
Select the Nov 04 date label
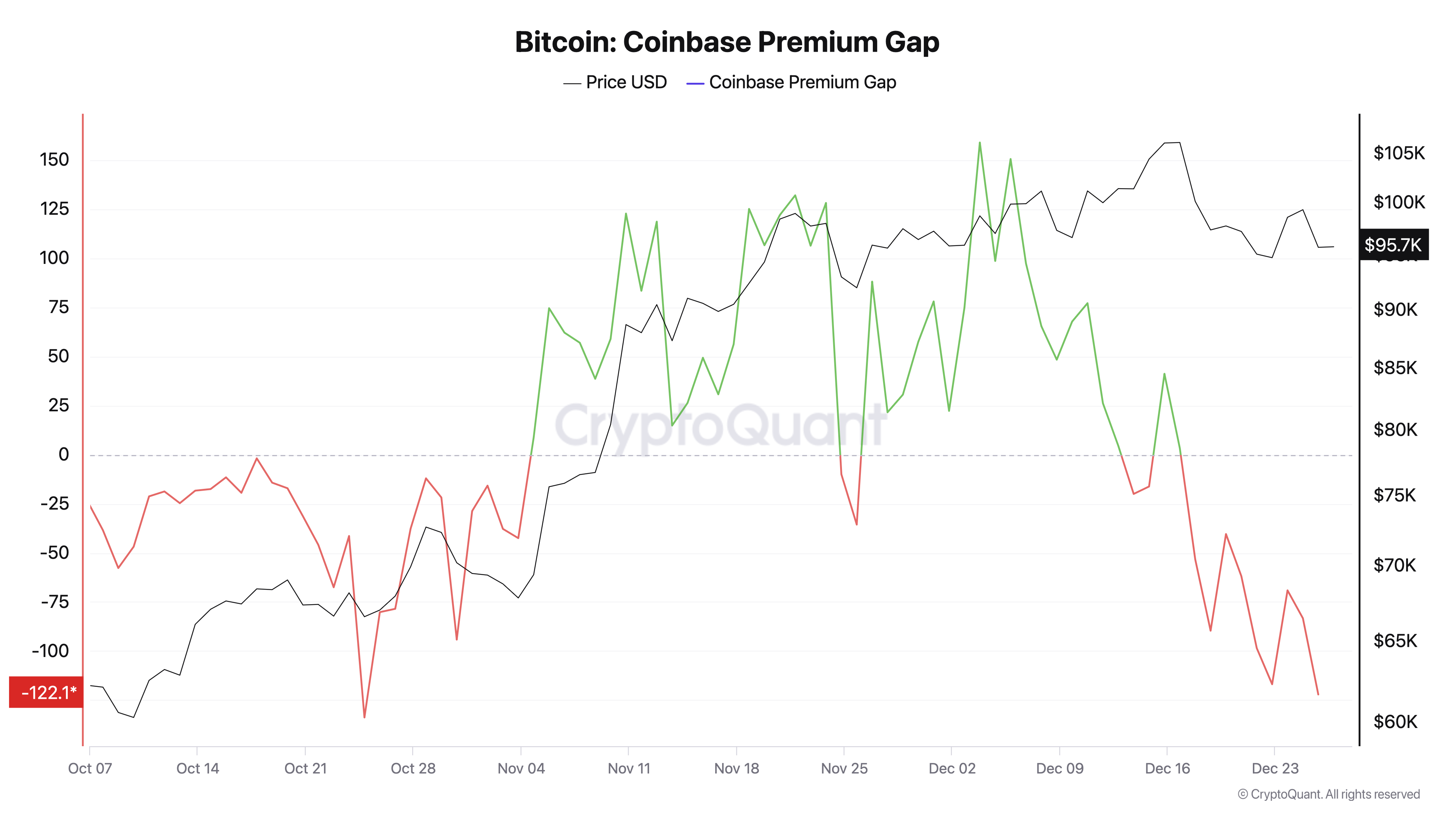[521, 769]
